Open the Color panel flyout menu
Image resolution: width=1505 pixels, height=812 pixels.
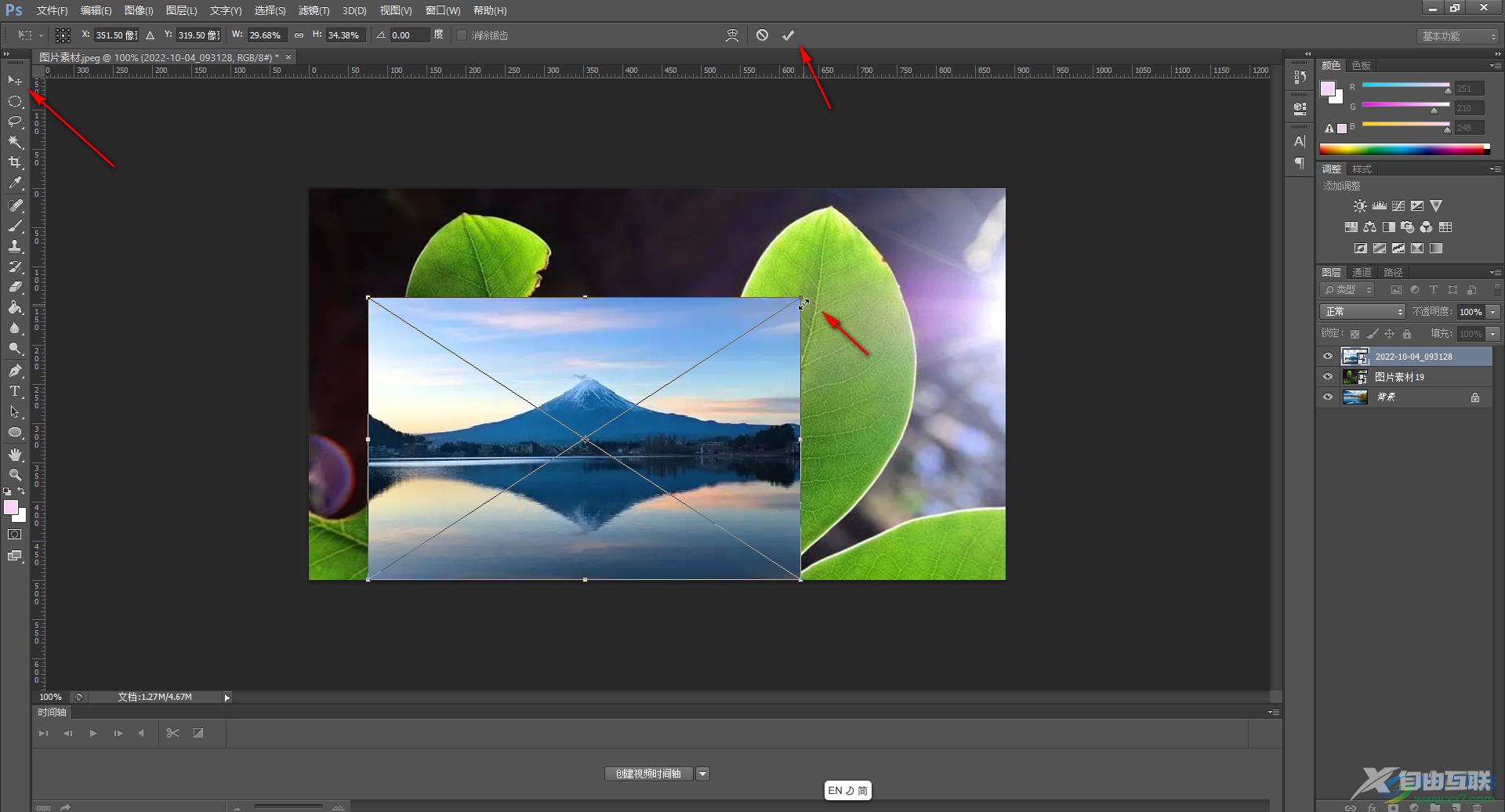click(x=1495, y=66)
